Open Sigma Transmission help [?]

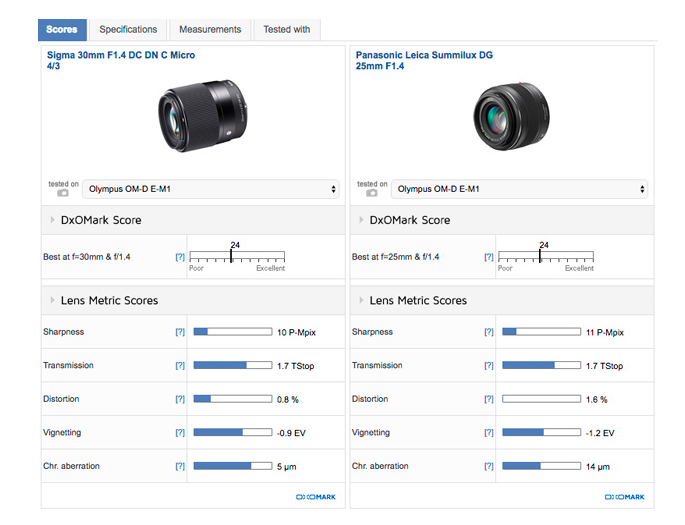(x=180, y=366)
